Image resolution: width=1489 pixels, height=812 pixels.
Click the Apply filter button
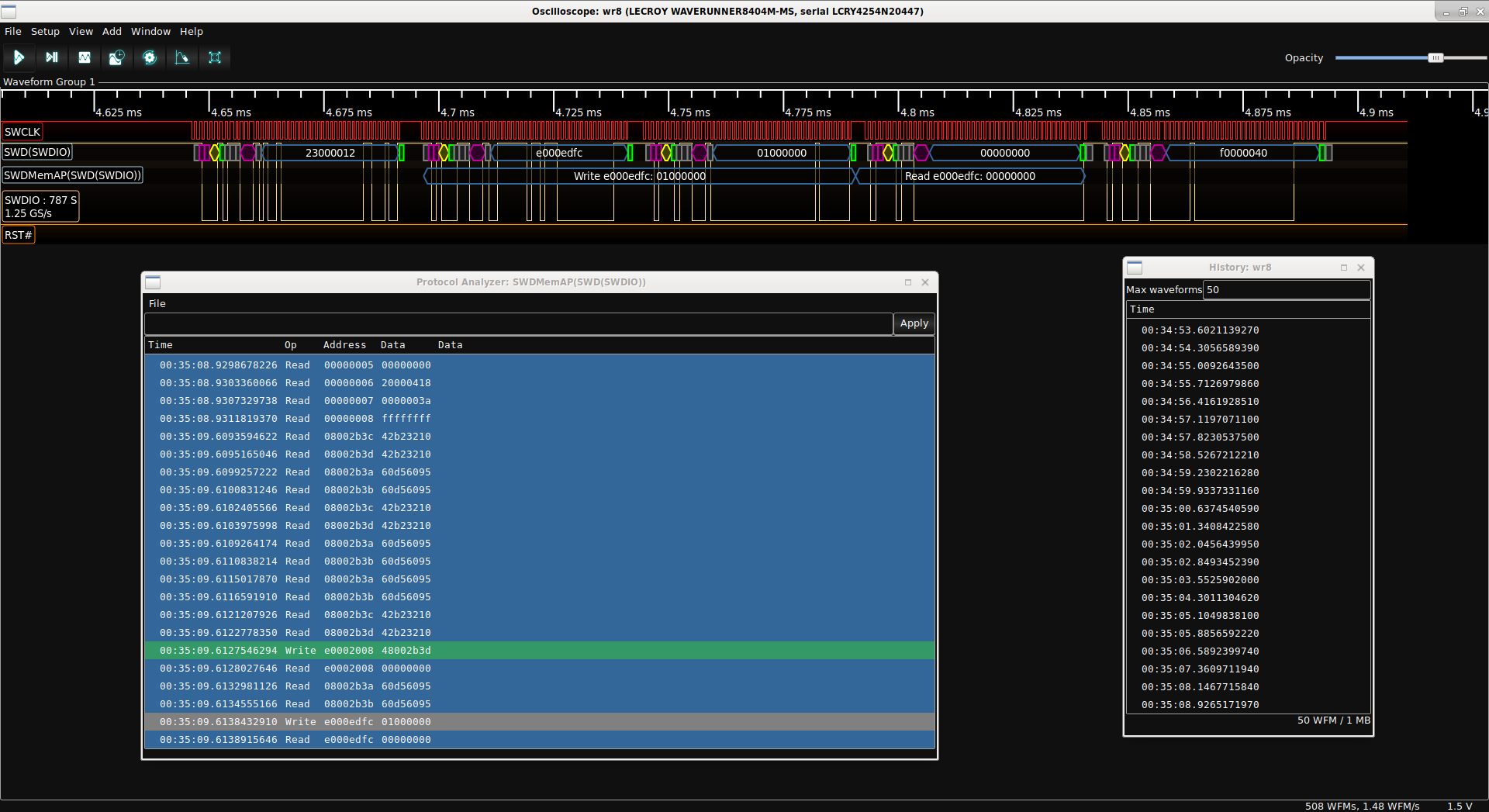coord(914,323)
